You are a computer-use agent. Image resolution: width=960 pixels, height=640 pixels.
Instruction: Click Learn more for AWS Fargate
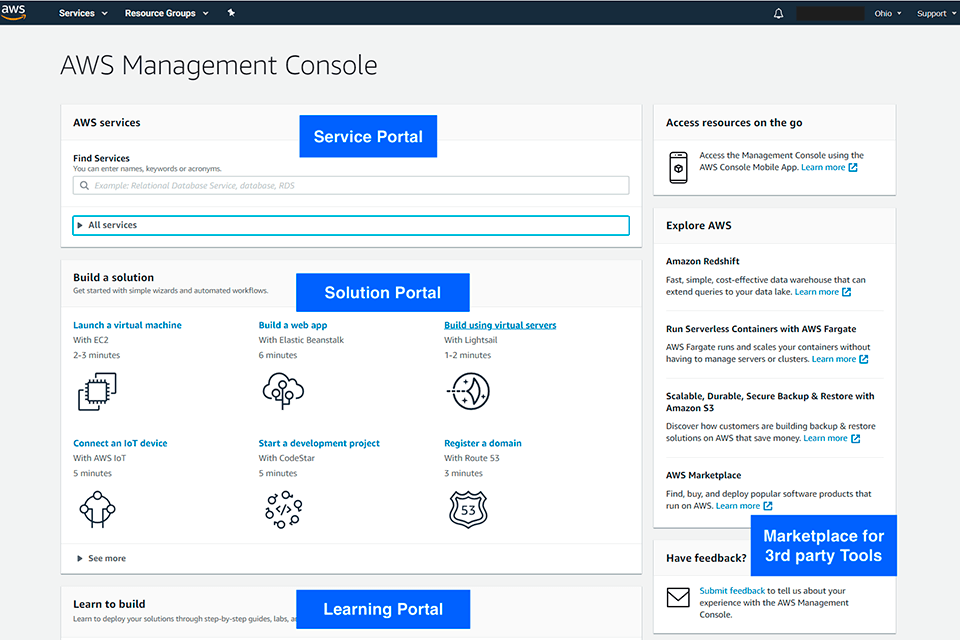(834, 360)
